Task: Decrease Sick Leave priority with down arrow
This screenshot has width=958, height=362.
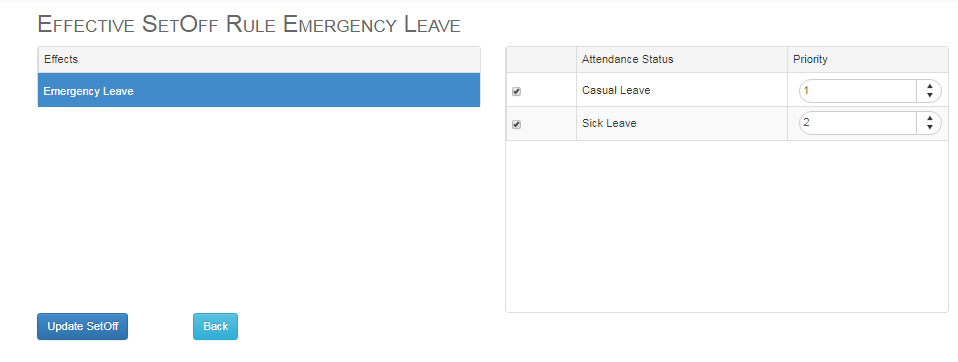Action: pyautogui.click(x=929, y=127)
